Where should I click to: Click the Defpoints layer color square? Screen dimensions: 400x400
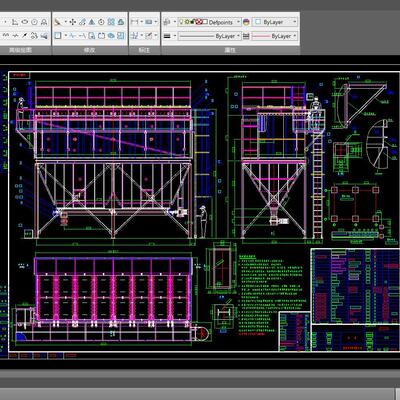coord(205,22)
